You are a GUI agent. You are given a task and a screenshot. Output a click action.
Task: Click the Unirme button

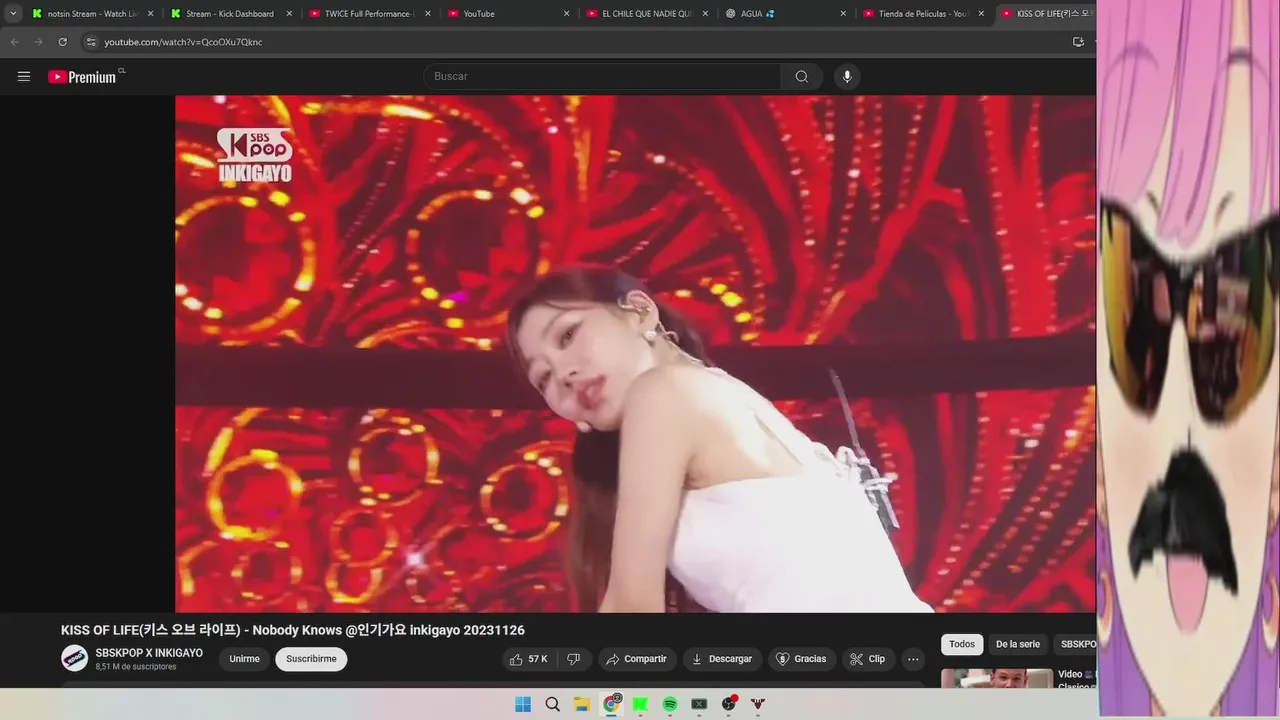(x=244, y=659)
